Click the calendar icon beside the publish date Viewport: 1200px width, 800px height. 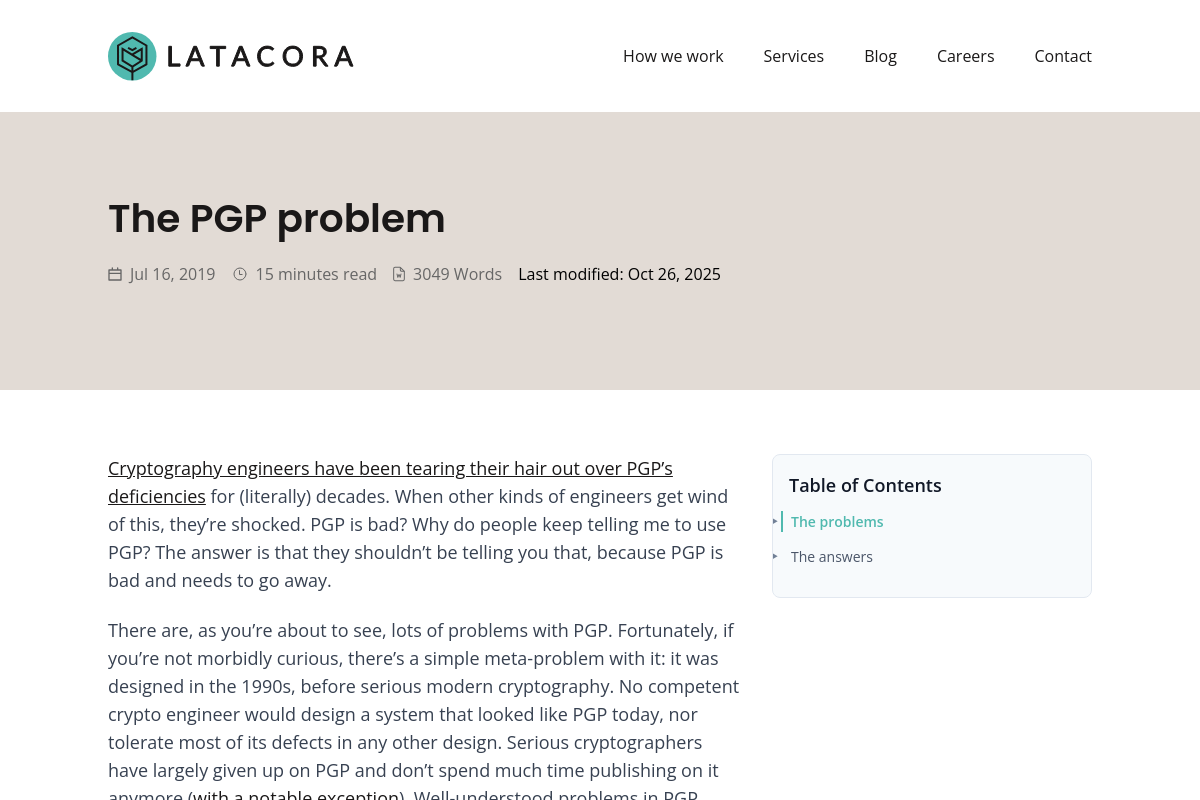[x=115, y=274]
